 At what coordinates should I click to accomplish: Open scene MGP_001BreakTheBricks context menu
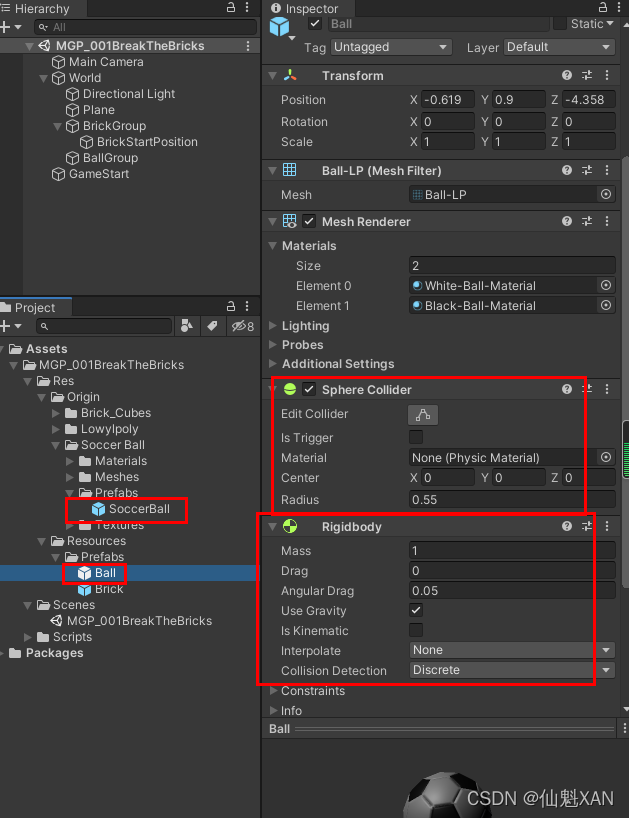248,46
